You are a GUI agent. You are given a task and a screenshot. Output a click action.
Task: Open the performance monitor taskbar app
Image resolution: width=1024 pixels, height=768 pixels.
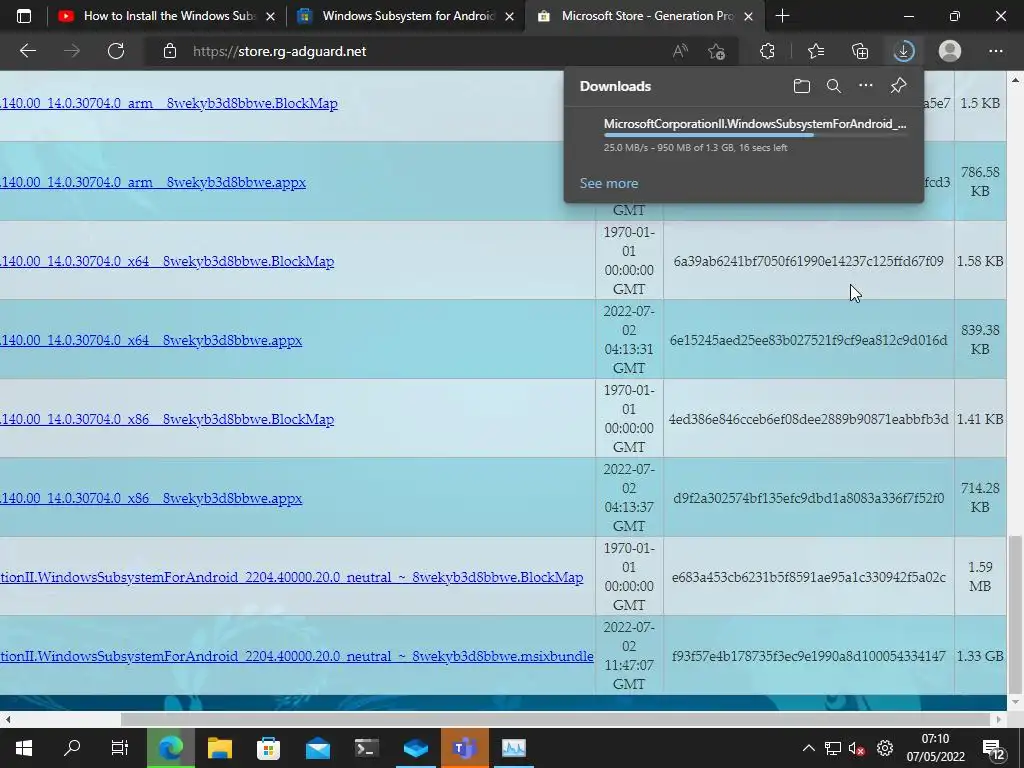pos(513,748)
